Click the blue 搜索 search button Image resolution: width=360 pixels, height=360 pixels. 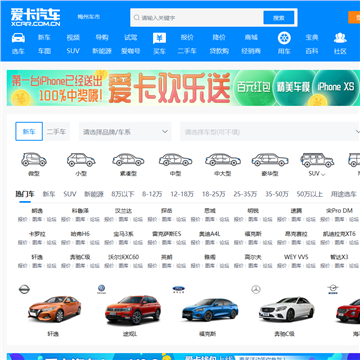[279, 18]
